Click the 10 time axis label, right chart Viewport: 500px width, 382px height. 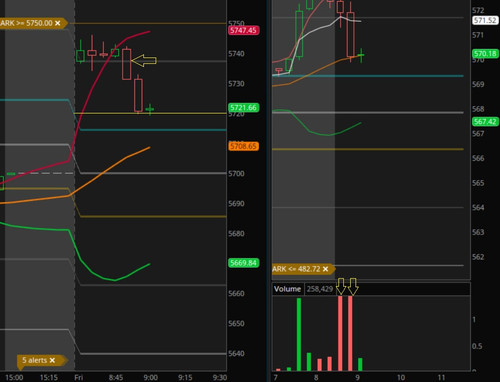coord(400,377)
